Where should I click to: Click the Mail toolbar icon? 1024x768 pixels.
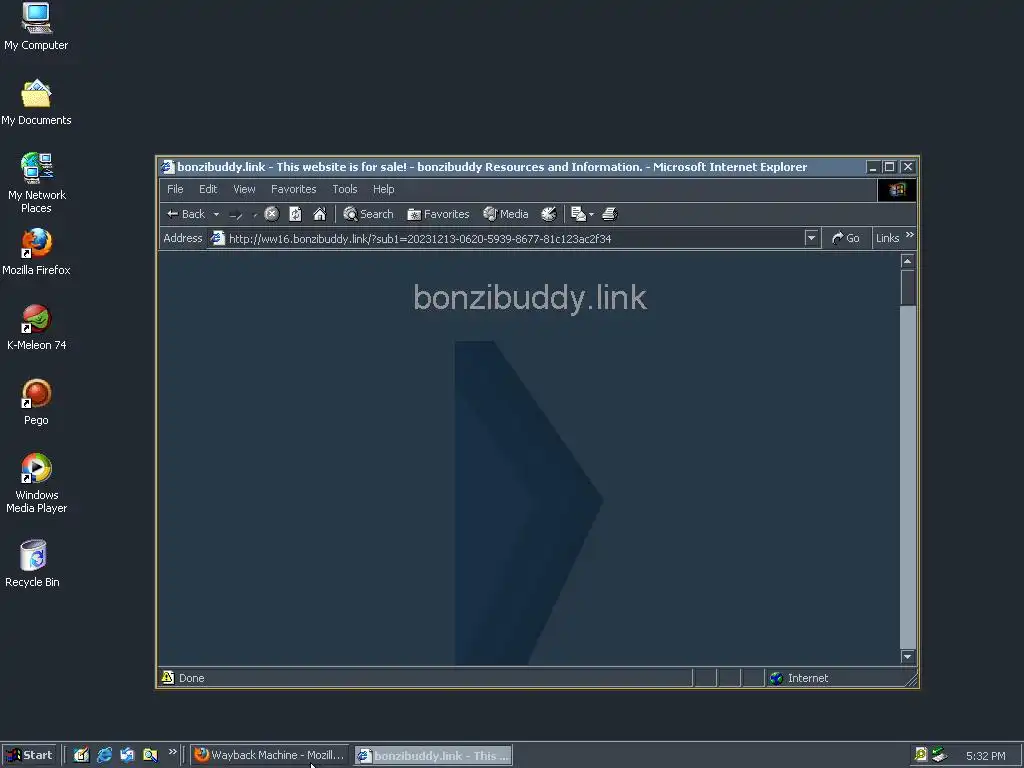[578, 214]
